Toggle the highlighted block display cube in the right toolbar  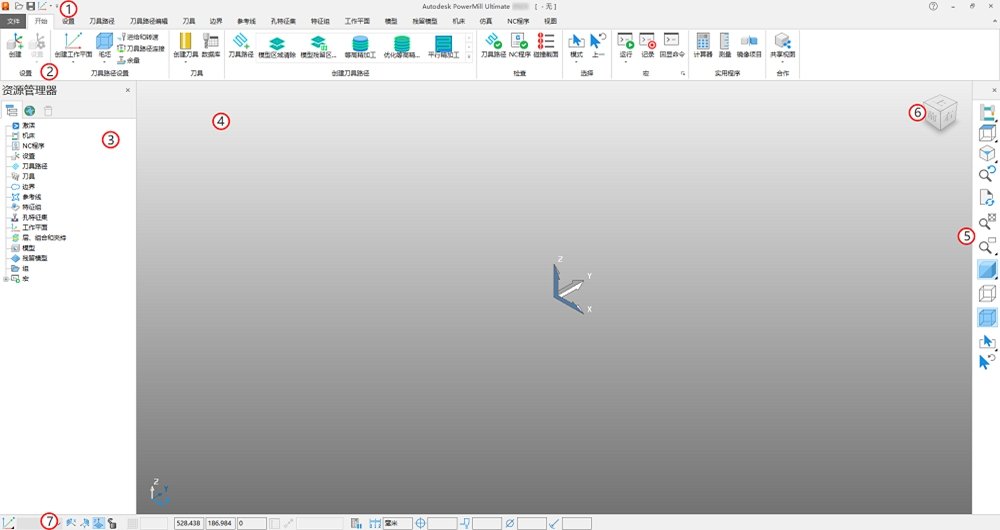pos(987,317)
